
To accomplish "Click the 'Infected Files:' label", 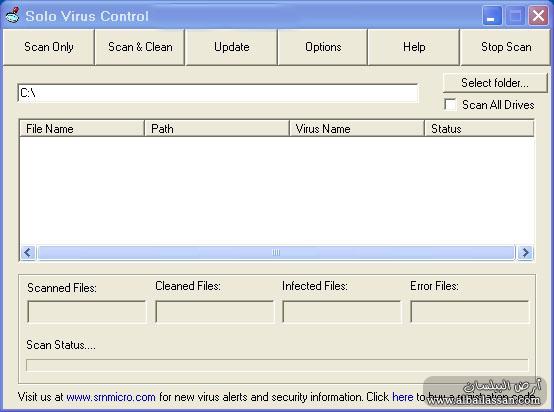I will (315, 286).
